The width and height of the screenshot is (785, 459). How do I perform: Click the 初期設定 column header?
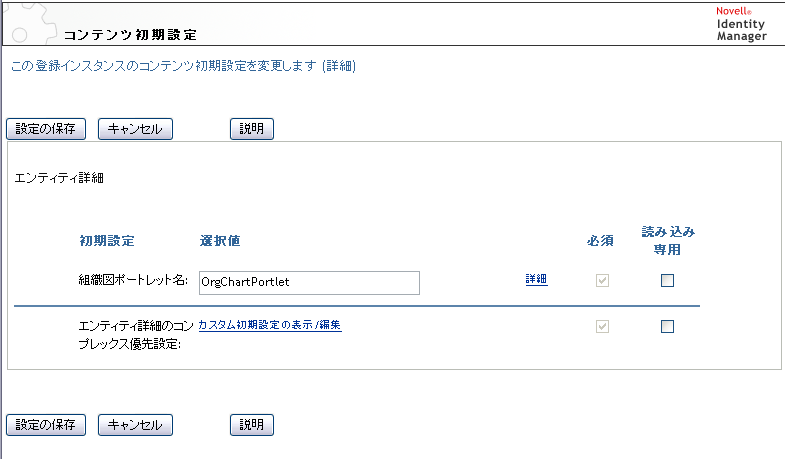tap(107, 241)
